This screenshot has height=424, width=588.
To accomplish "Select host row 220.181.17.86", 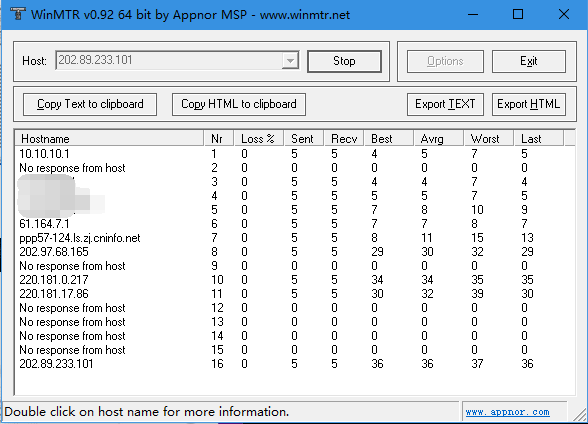I will (294, 294).
